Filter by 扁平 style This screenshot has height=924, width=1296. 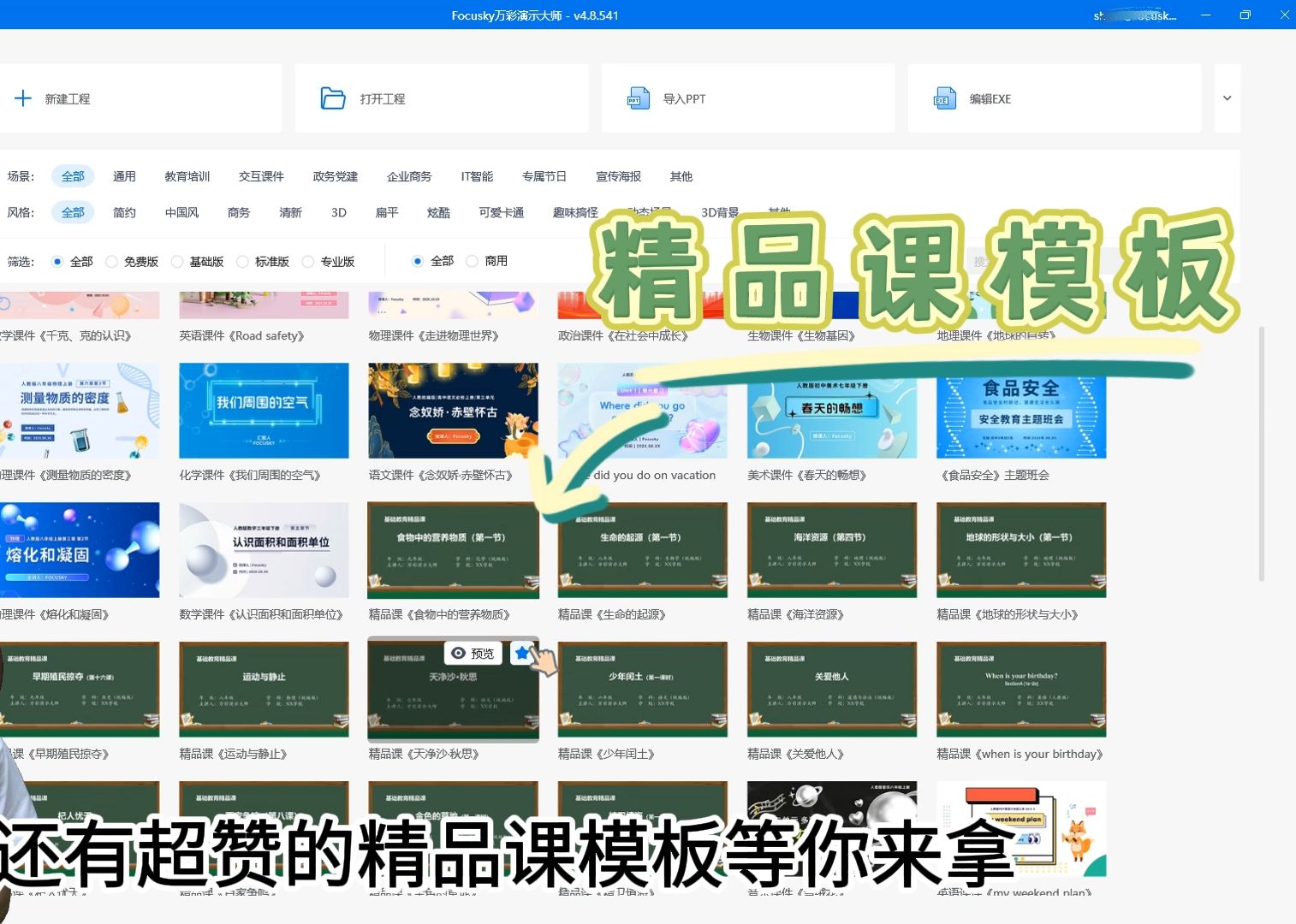pyautogui.click(x=387, y=212)
